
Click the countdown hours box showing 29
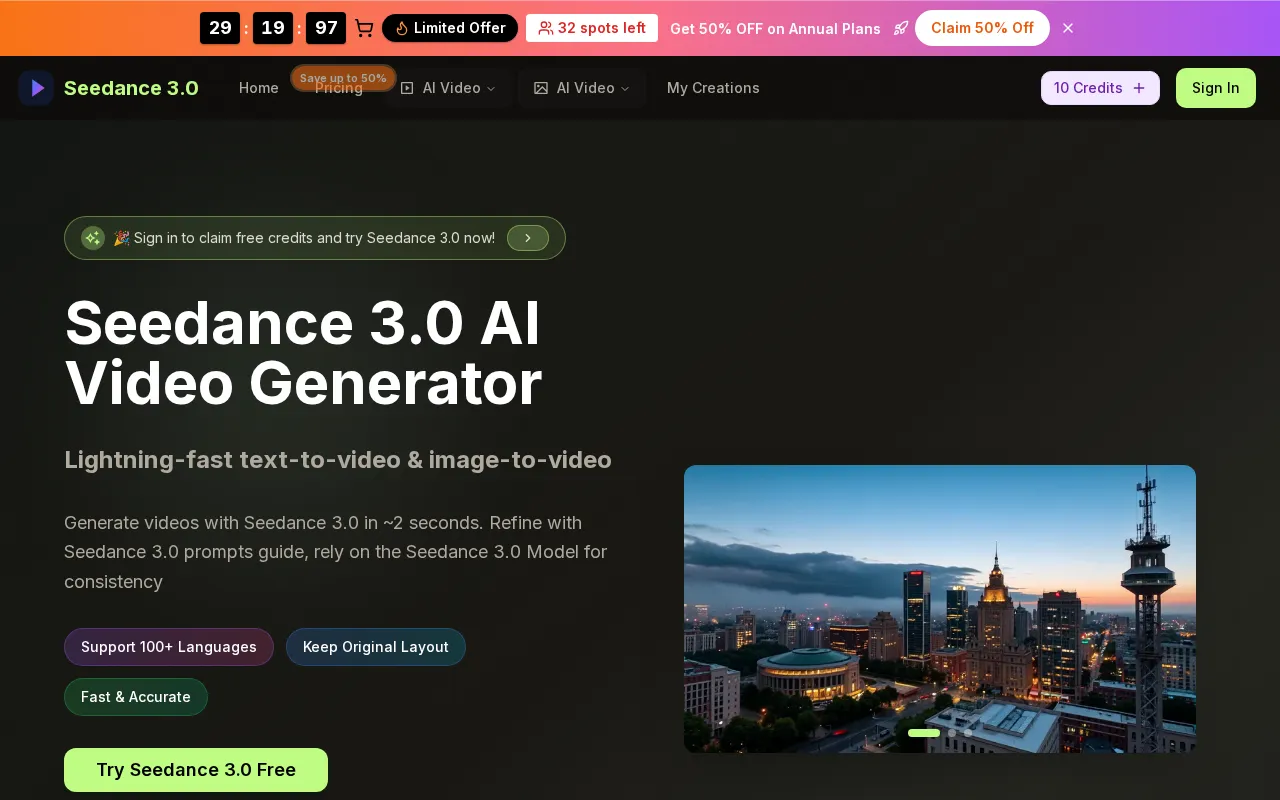[x=220, y=28]
